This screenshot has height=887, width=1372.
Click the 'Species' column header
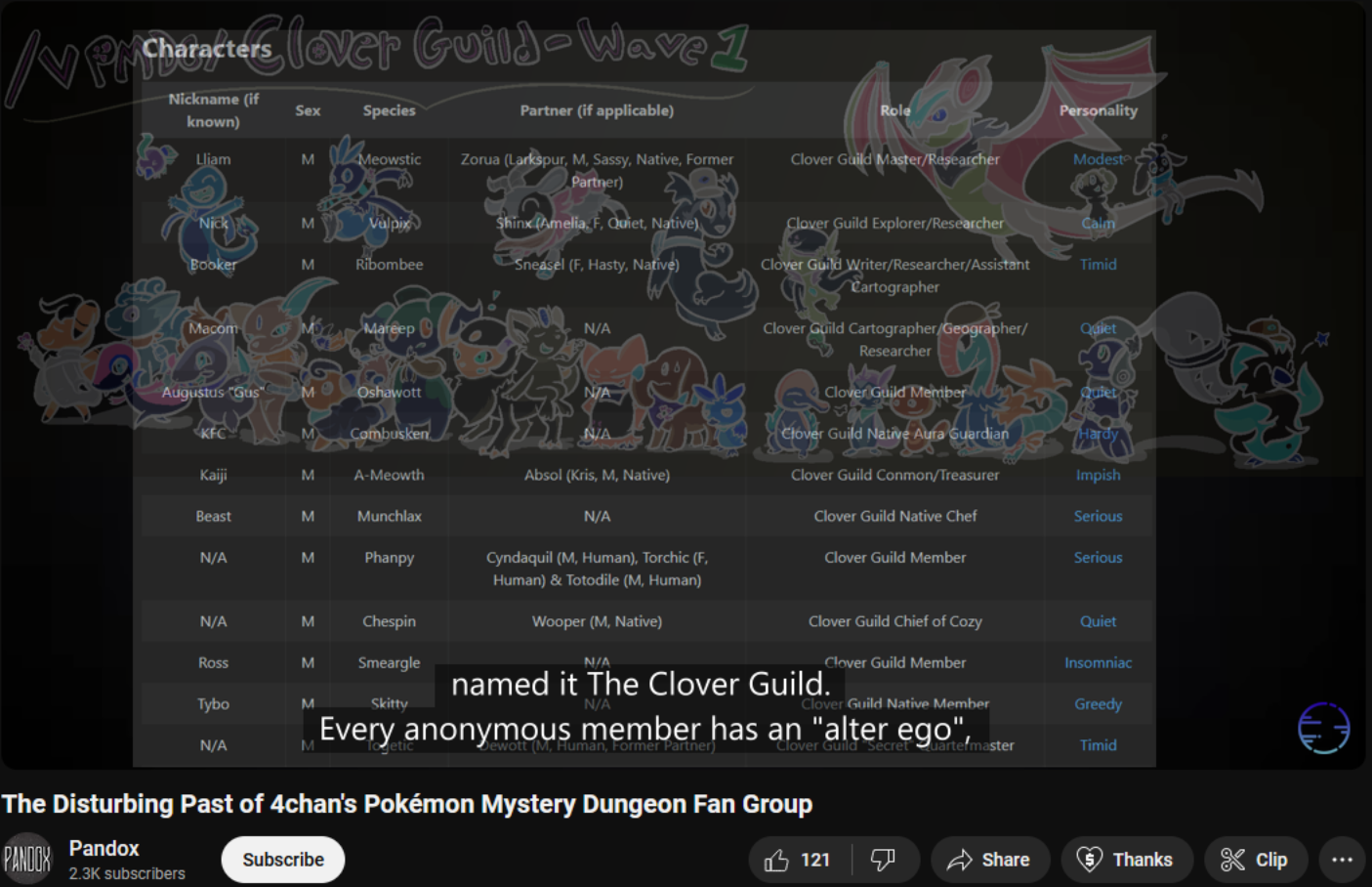click(389, 110)
